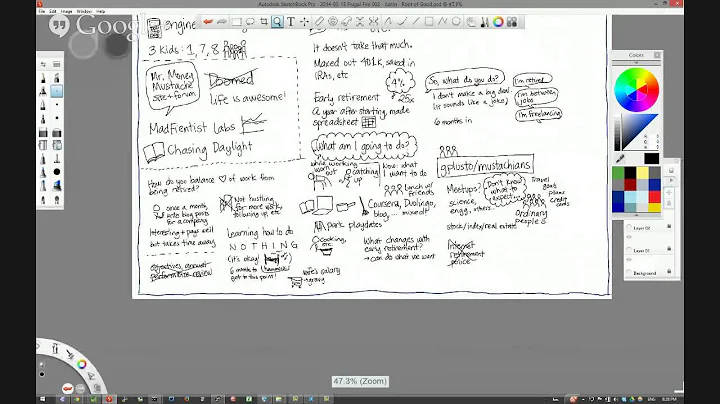Expand the swatches bottom grip in Colors
Image resolution: width=720 pixels, height=404 pixels.
[636, 215]
